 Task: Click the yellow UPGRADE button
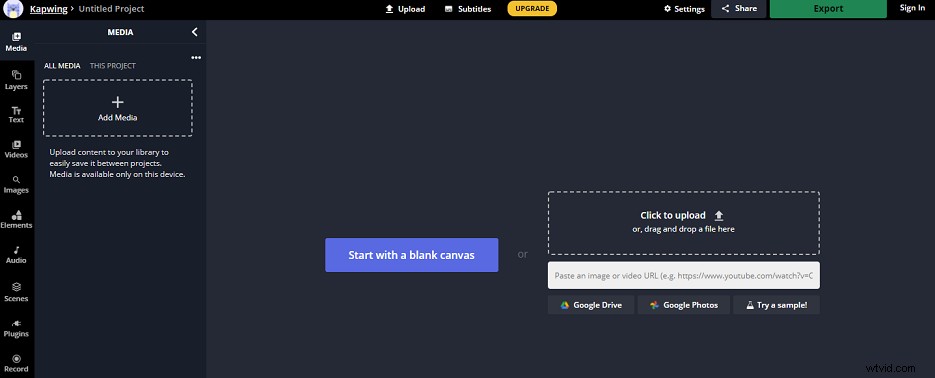click(532, 8)
